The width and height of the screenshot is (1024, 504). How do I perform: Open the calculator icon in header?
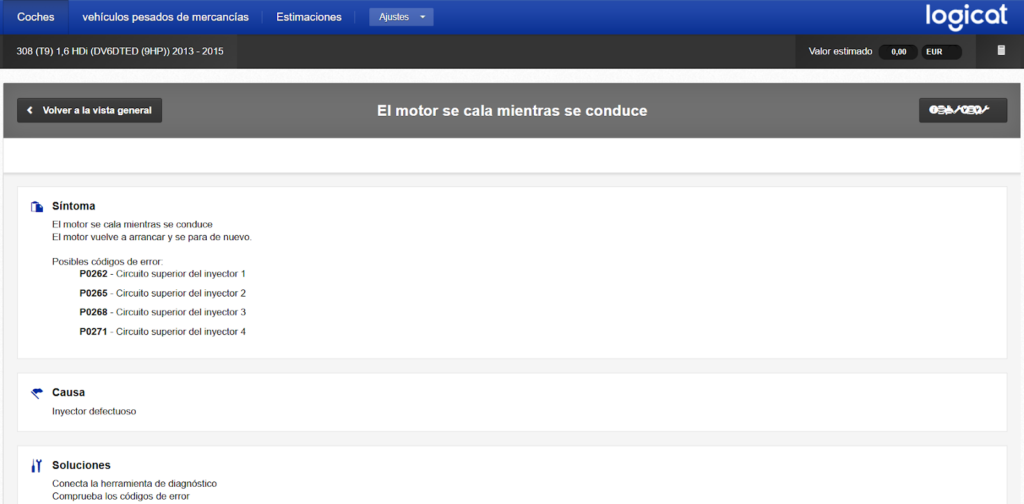1001,50
